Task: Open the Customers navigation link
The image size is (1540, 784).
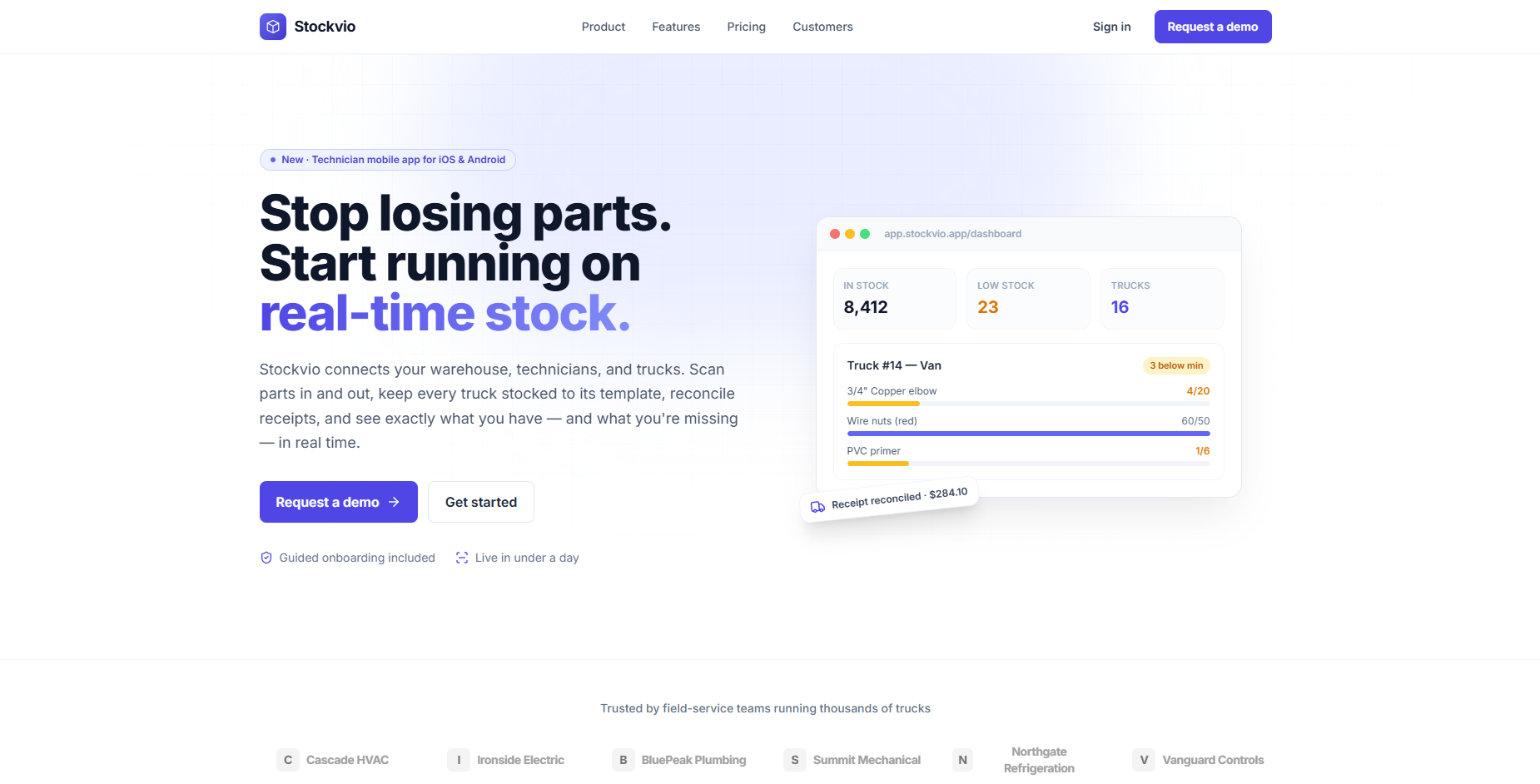Action: 822,27
